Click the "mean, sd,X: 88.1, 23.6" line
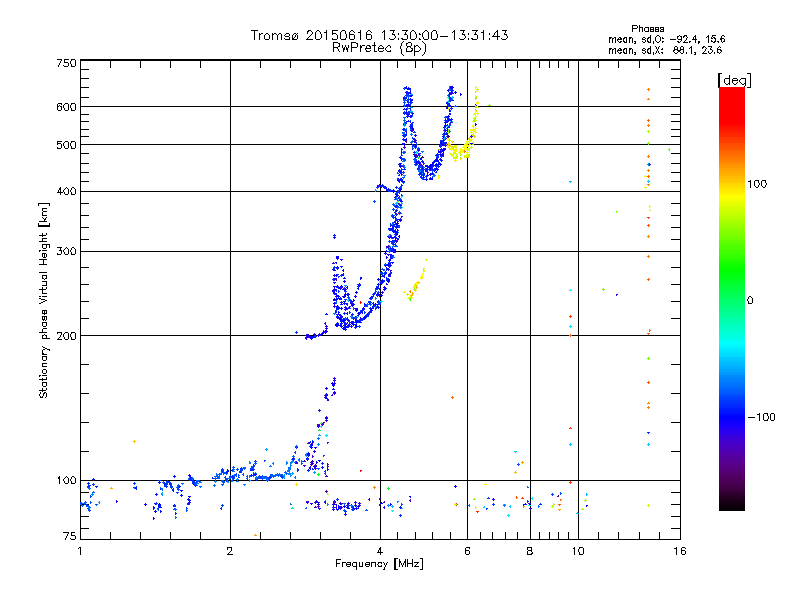 click(x=665, y=50)
